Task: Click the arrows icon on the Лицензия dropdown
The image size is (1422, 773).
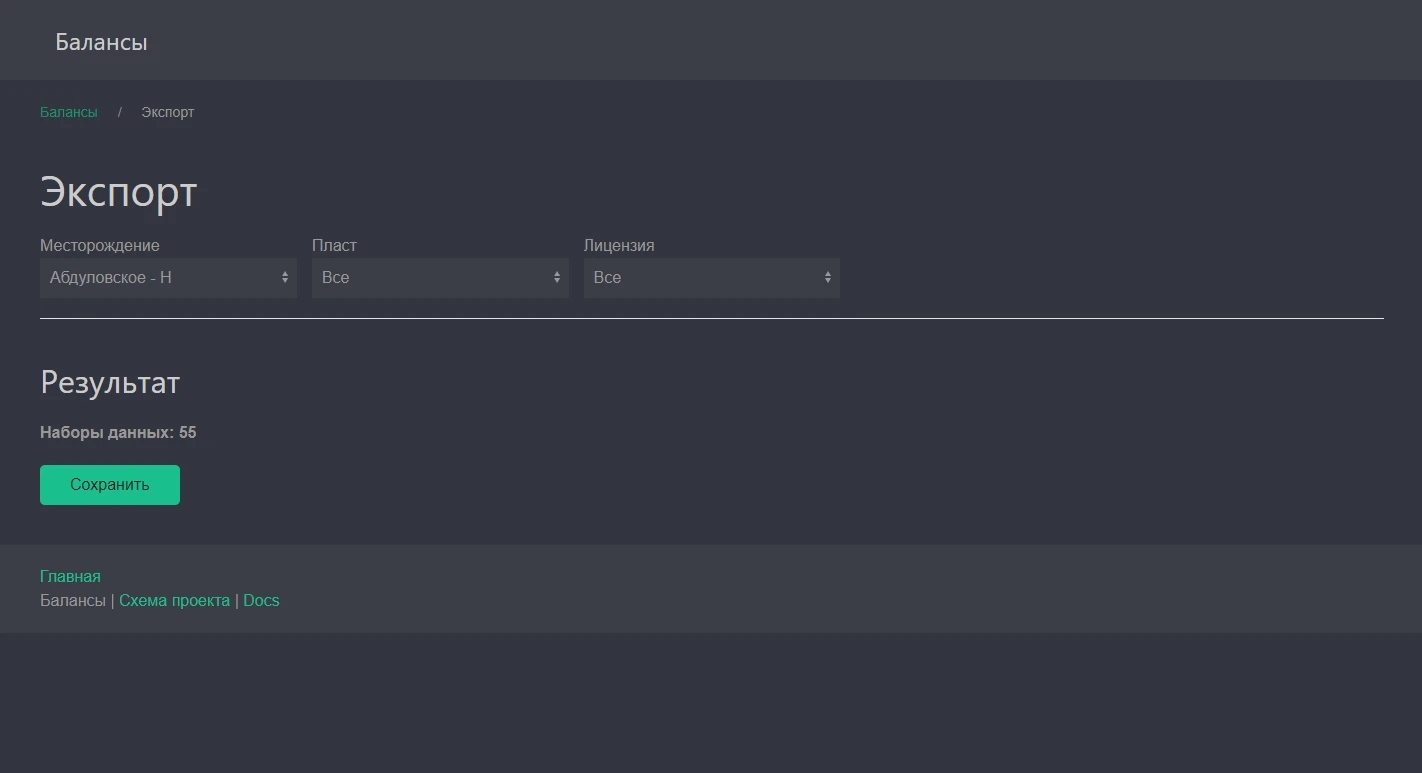Action: click(x=828, y=278)
